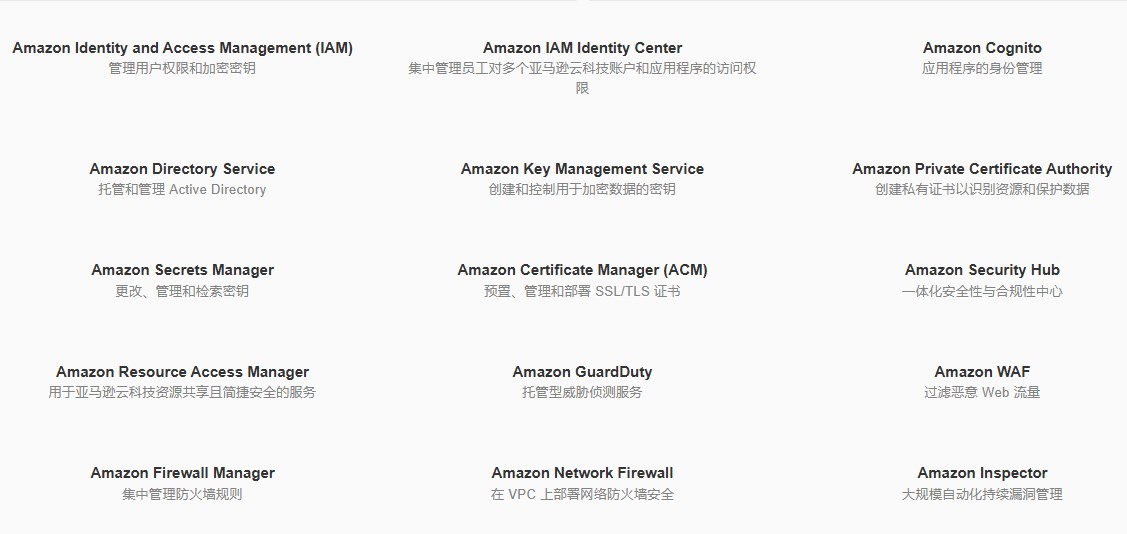The image size is (1127, 534).
Task: Click the 预置、管理和部署 SSL/TLS 证书 description
Action: point(582,292)
